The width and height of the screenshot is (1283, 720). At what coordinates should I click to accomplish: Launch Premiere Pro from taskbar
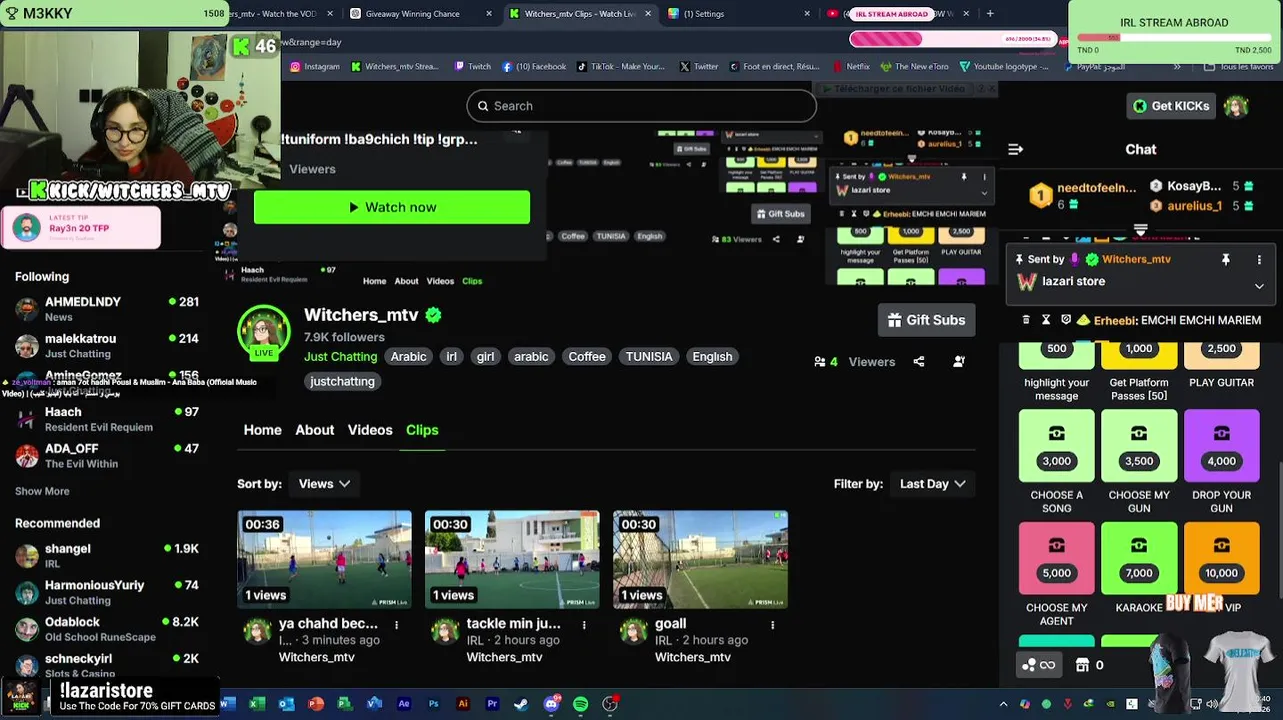point(492,704)
